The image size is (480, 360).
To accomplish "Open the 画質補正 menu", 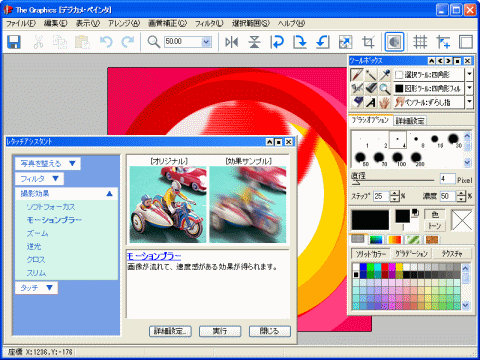I will pos(168,23).
